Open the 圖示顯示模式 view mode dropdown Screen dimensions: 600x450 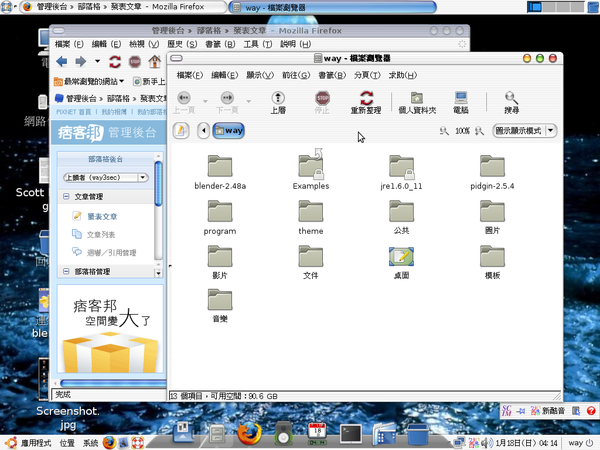click(524, 131)
